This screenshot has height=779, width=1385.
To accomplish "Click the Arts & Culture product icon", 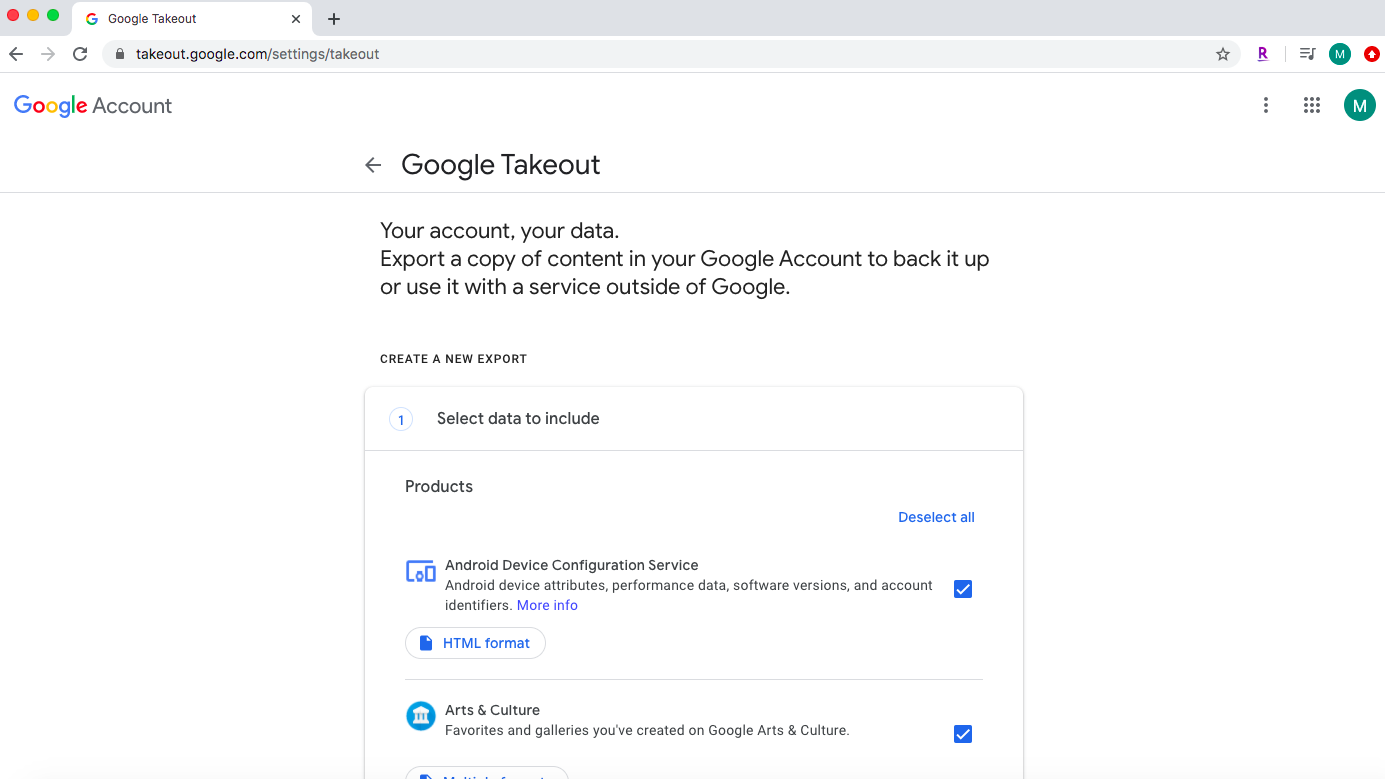I will 421,716.
